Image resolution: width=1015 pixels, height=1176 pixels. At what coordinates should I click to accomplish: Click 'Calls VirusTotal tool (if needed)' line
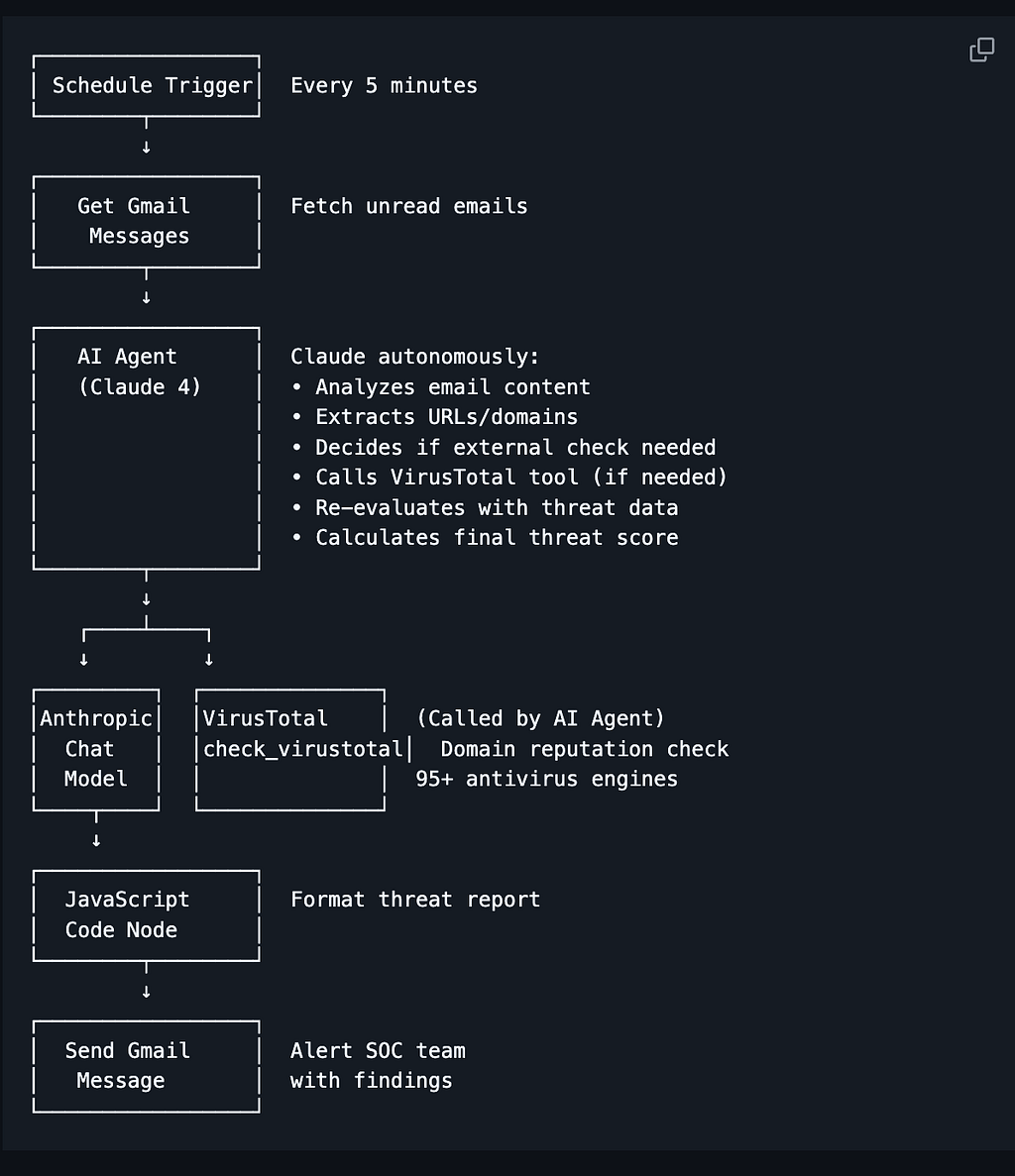point(509,477)
